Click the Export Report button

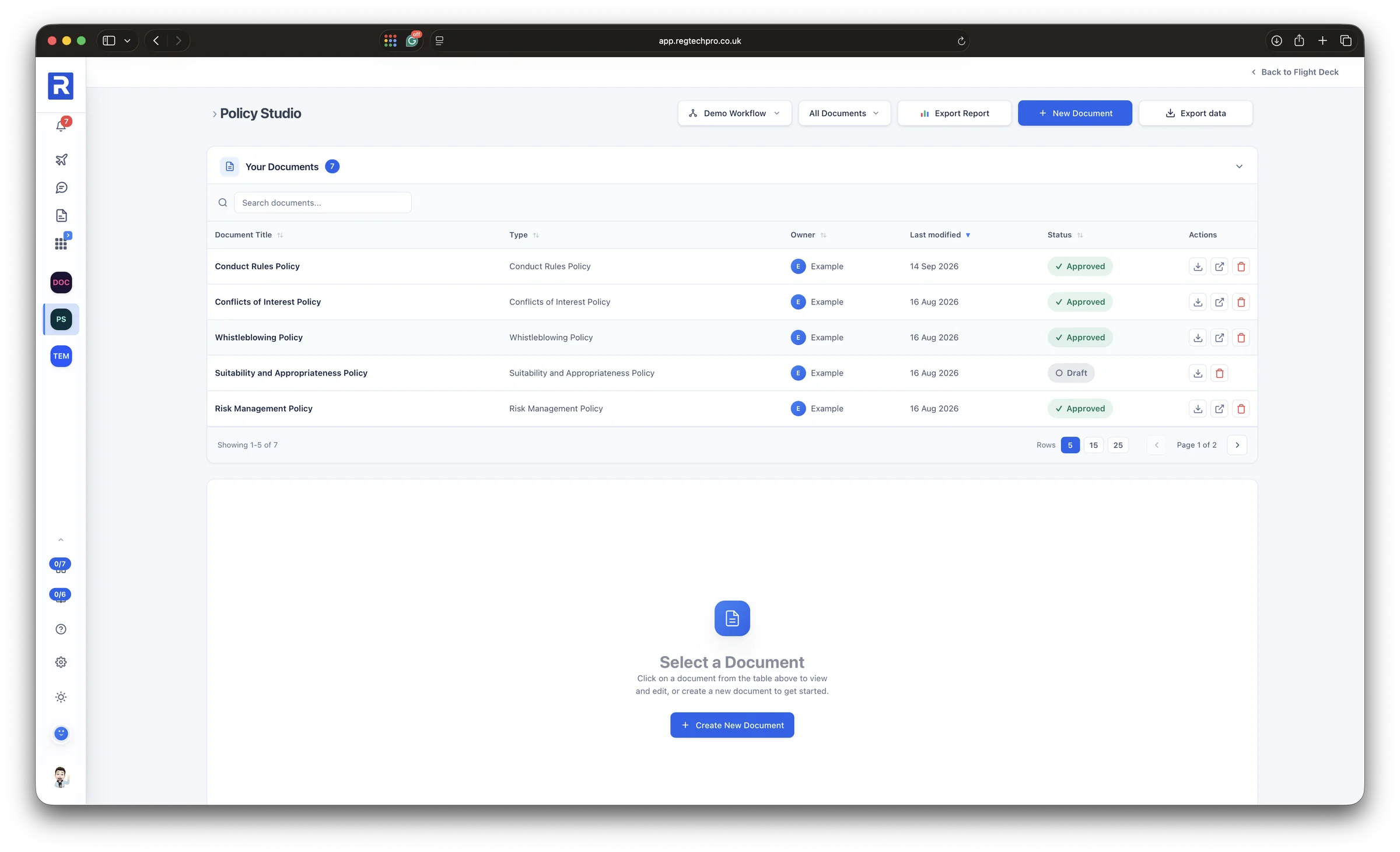tap(954, 113)
